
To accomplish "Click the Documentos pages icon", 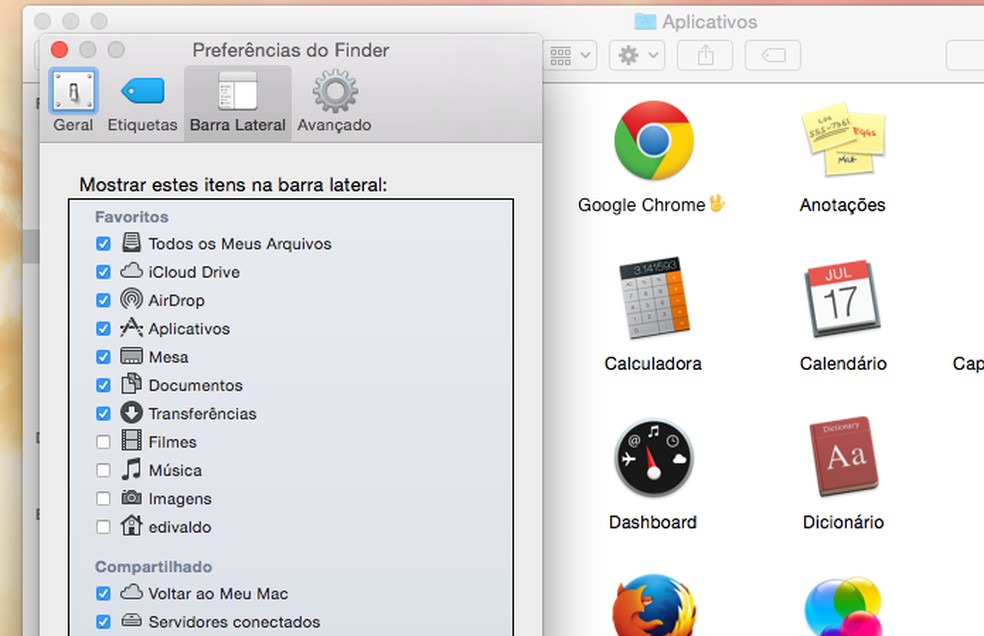I will click(x=131, y=384).
